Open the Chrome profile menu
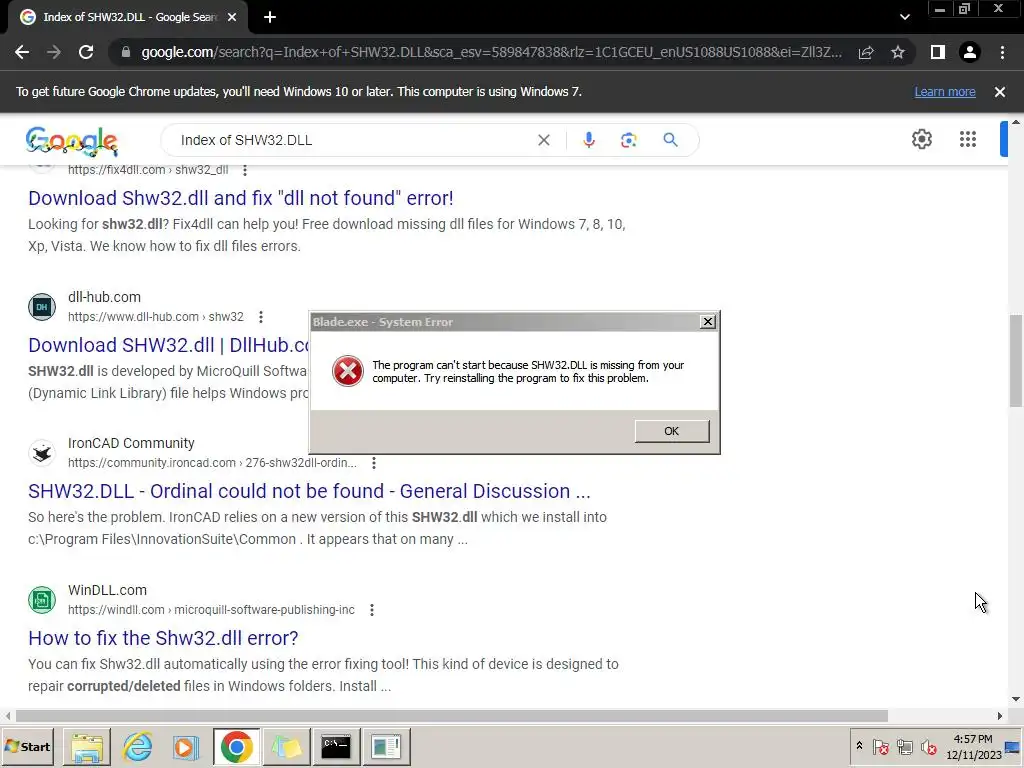1024x768 pixels. 970,52
